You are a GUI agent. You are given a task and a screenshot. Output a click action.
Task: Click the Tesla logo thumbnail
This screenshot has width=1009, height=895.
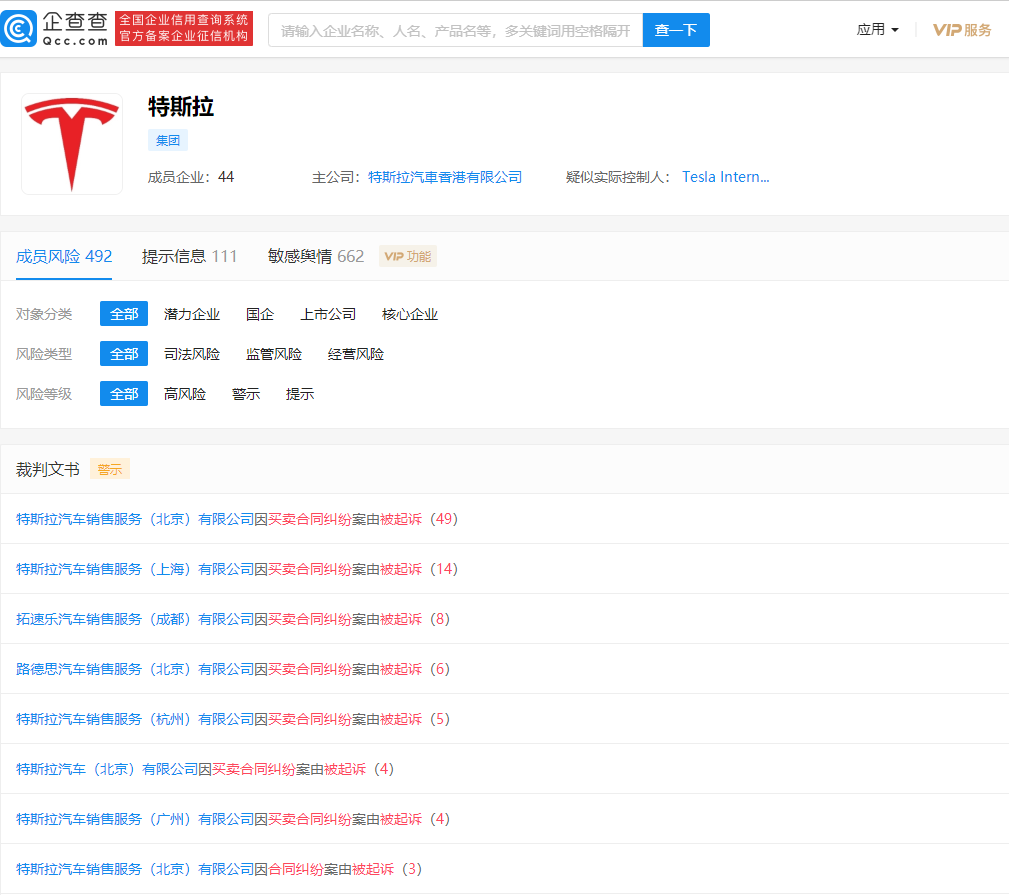point(72,144)
